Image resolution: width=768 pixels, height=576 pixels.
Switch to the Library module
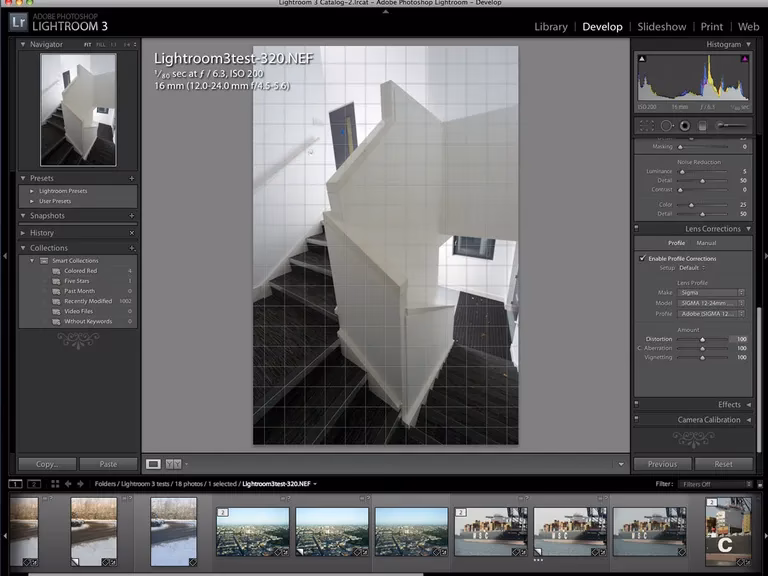[x=550, y=27]
